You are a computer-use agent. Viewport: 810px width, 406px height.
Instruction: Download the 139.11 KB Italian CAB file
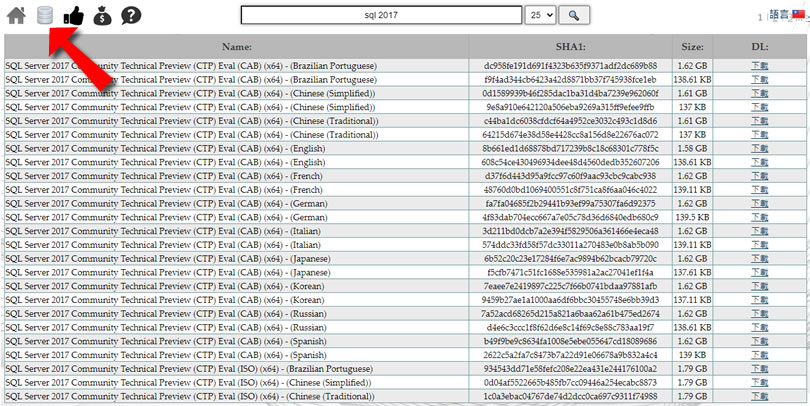pos(759,245)
